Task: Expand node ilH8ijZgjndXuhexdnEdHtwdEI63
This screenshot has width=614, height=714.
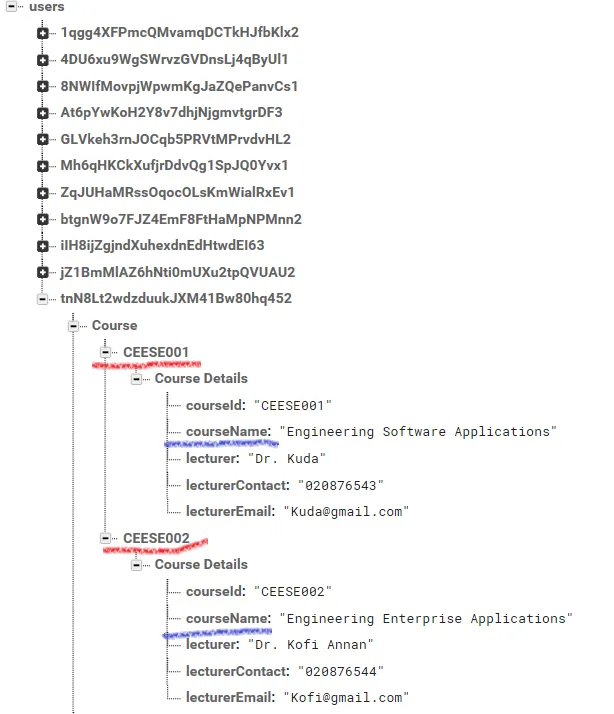Action: [43, 246]
